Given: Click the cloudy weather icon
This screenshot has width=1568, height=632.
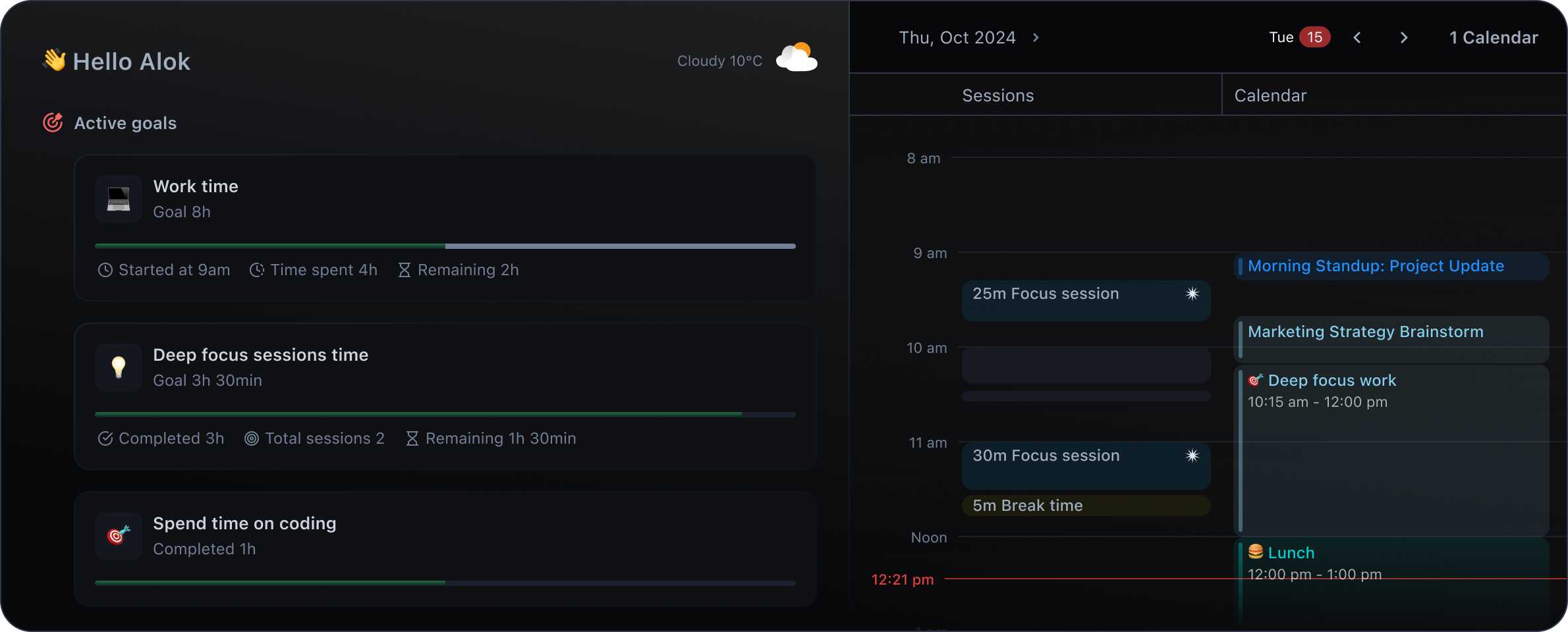Looking at the screenshot, I should click(797, 58).
